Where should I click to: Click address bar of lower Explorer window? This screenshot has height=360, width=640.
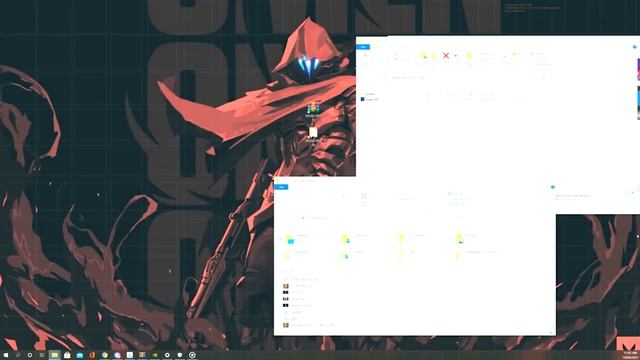tap(376, 218)
